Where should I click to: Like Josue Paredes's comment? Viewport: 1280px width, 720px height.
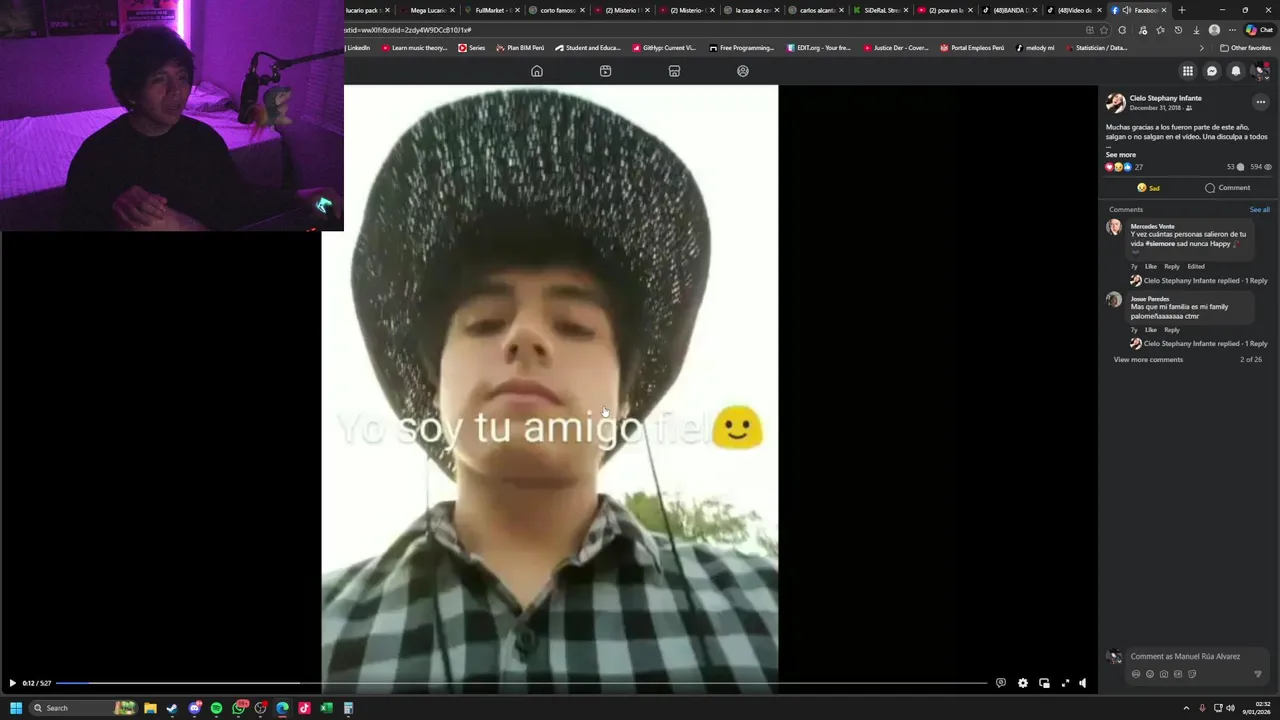(1150, 330)
